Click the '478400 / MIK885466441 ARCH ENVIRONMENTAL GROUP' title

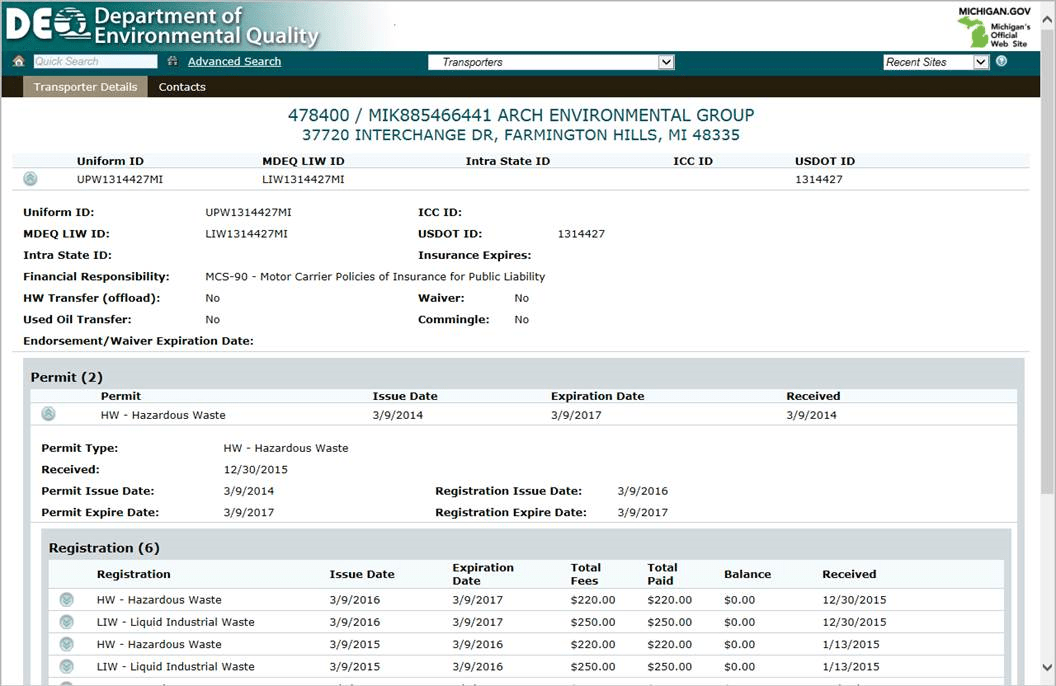[x=521, y=115]
